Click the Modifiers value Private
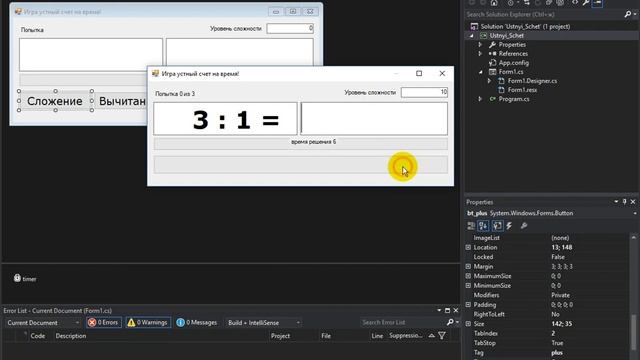 pos(560,295)
